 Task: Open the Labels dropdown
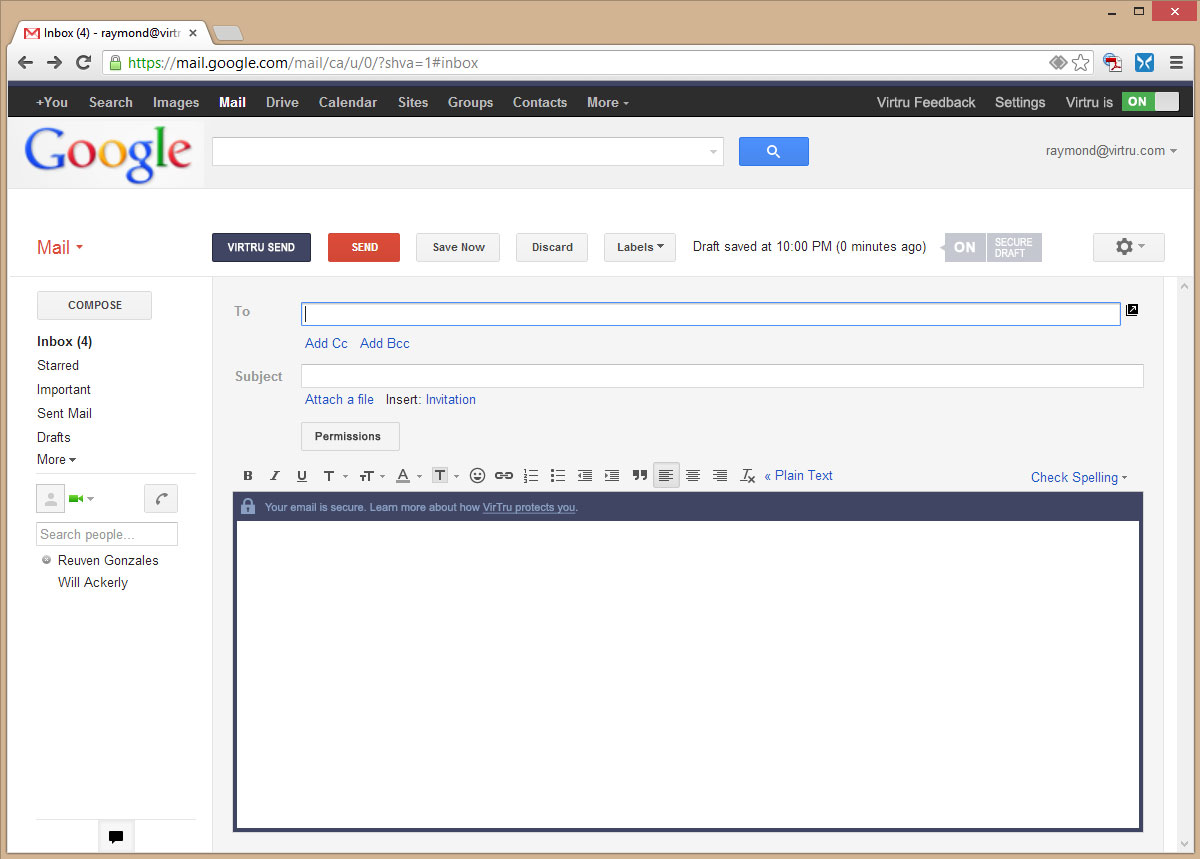click(640, 247)
